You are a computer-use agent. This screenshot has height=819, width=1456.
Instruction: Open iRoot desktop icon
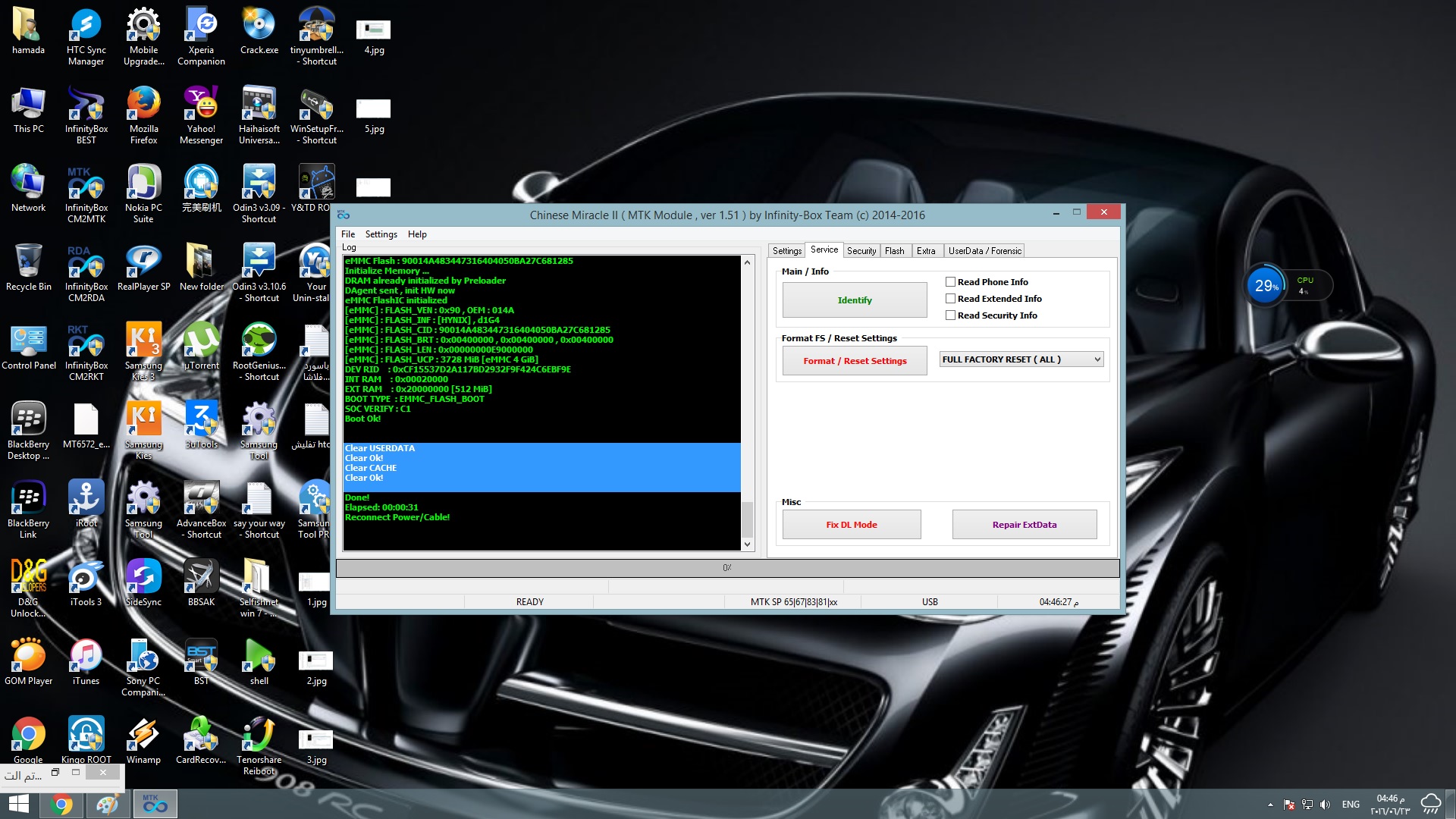(86, 505)
